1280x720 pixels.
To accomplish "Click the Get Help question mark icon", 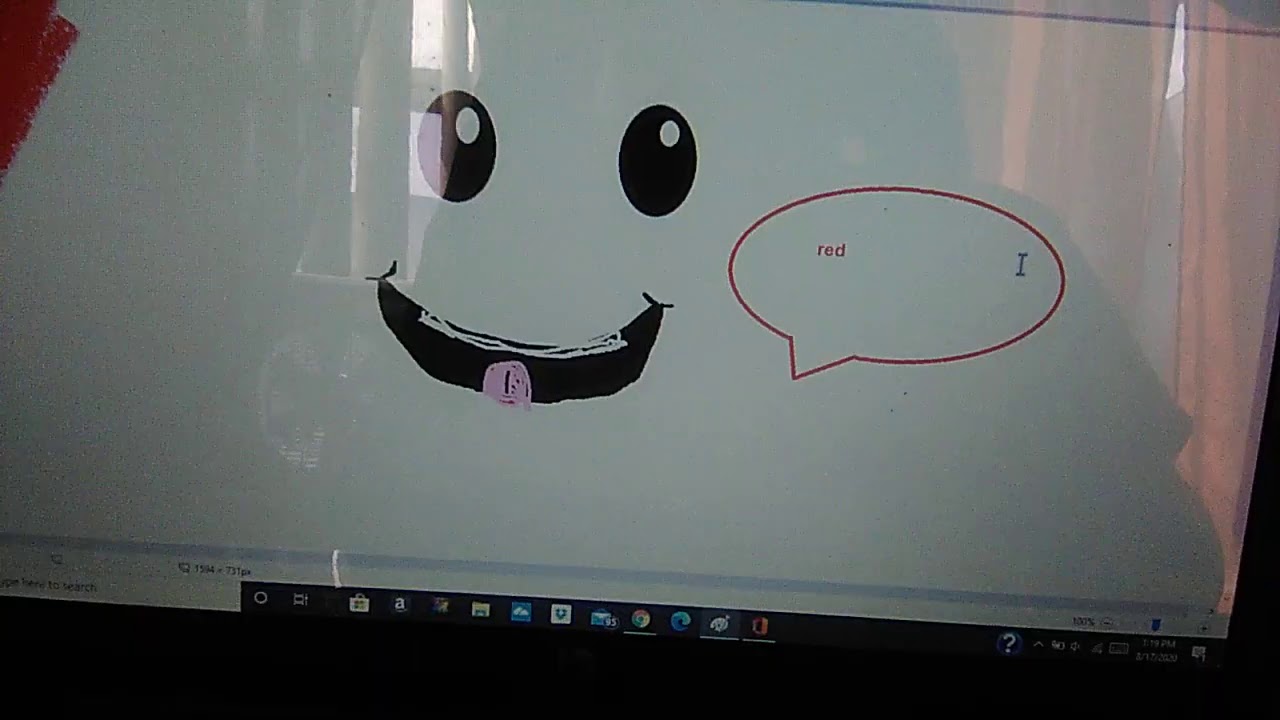I will pos(1008,643).
